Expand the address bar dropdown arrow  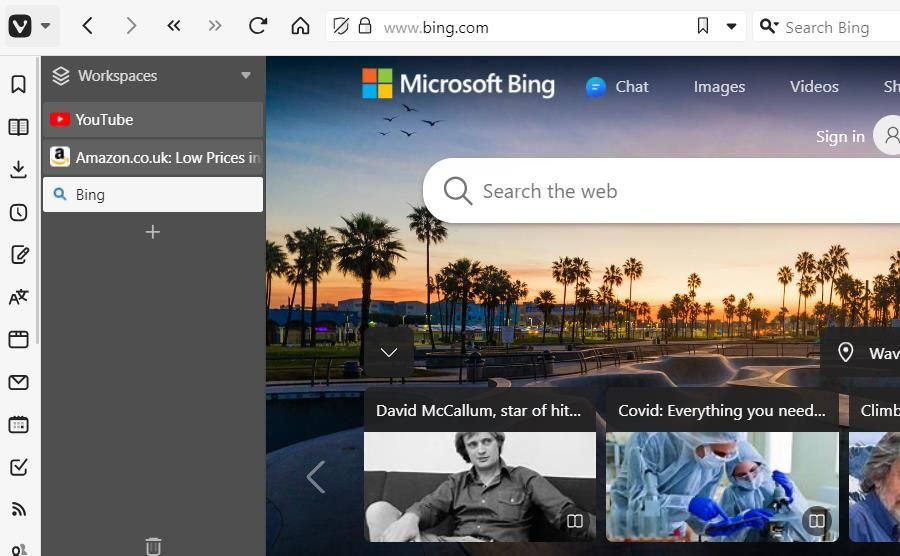click(731, 27)
